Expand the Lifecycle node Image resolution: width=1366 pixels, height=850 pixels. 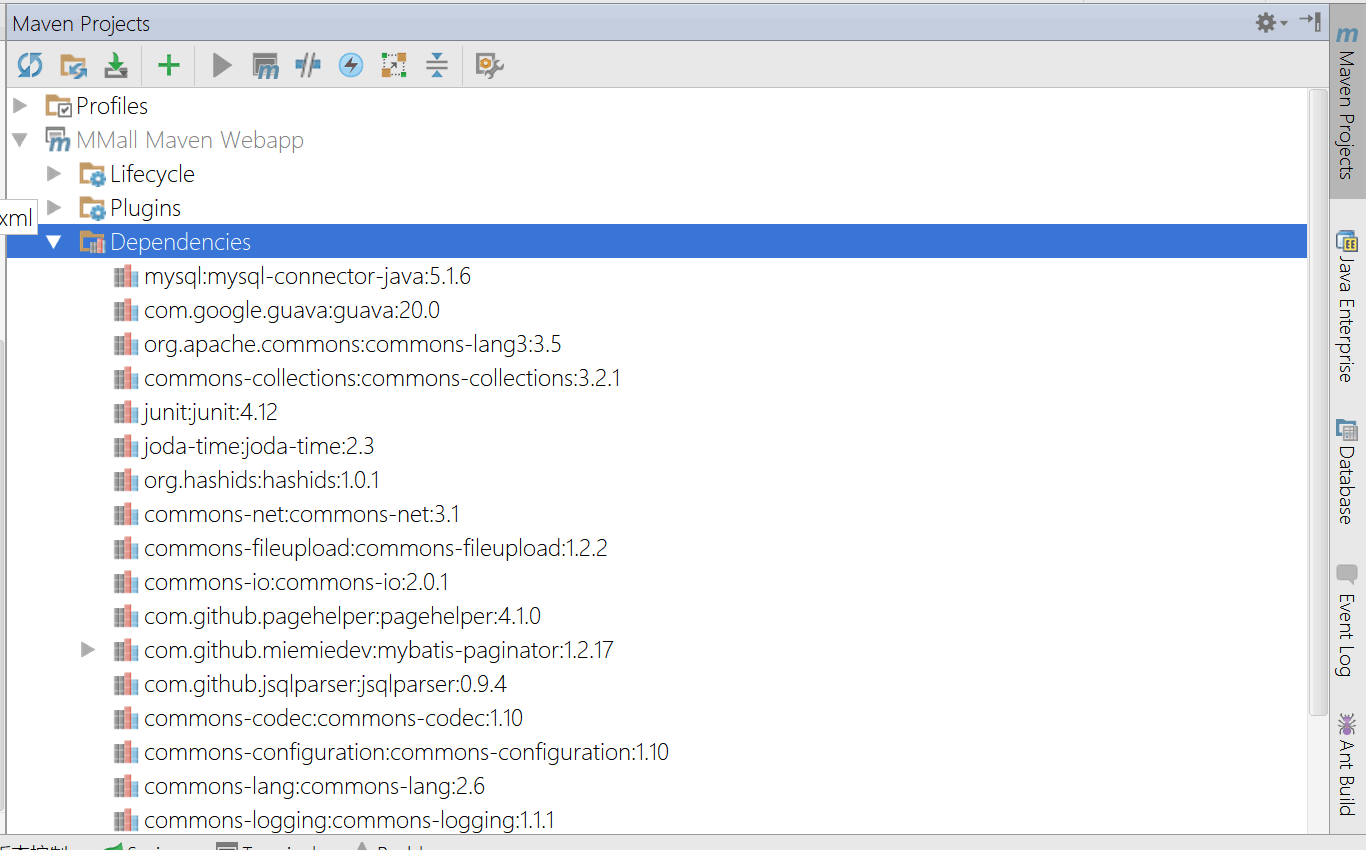pyautogui.click(x=54, y=174)
